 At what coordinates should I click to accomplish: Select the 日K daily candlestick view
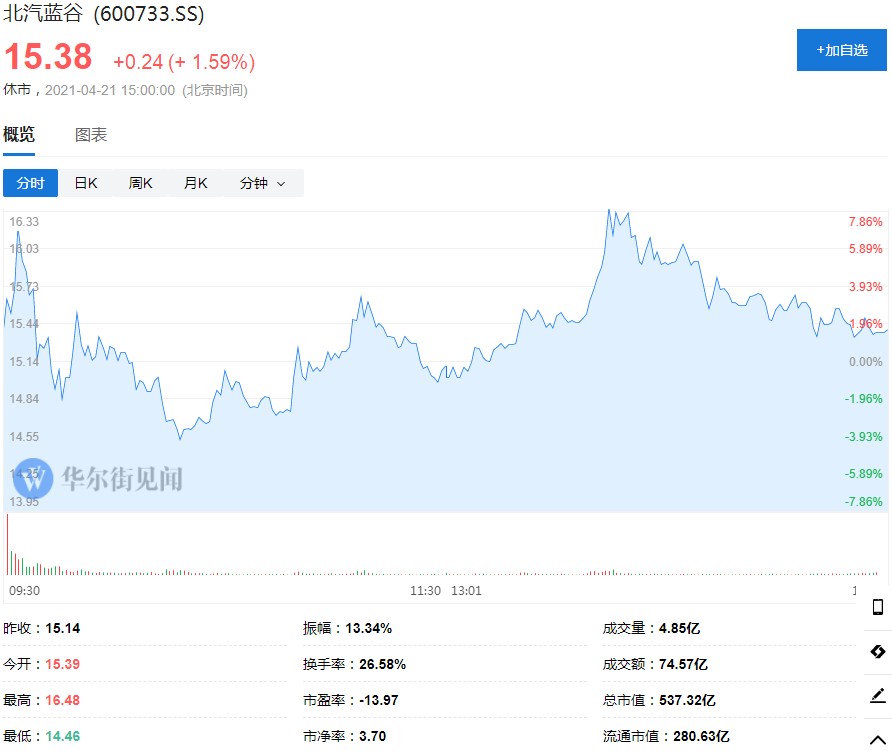tap(86, 183)
